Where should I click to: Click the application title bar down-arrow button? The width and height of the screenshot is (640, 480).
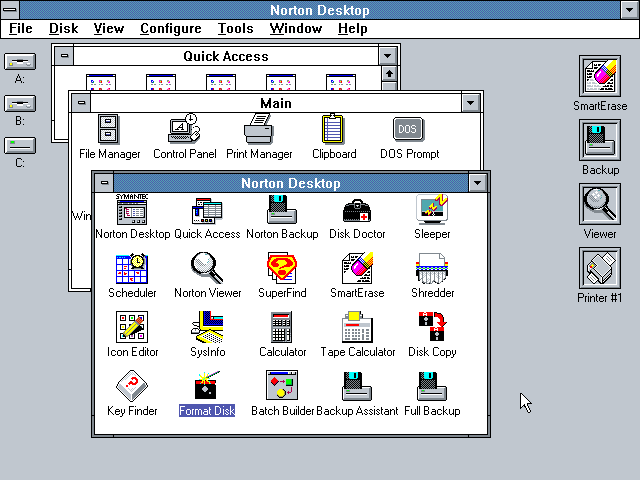coord(629,10)
